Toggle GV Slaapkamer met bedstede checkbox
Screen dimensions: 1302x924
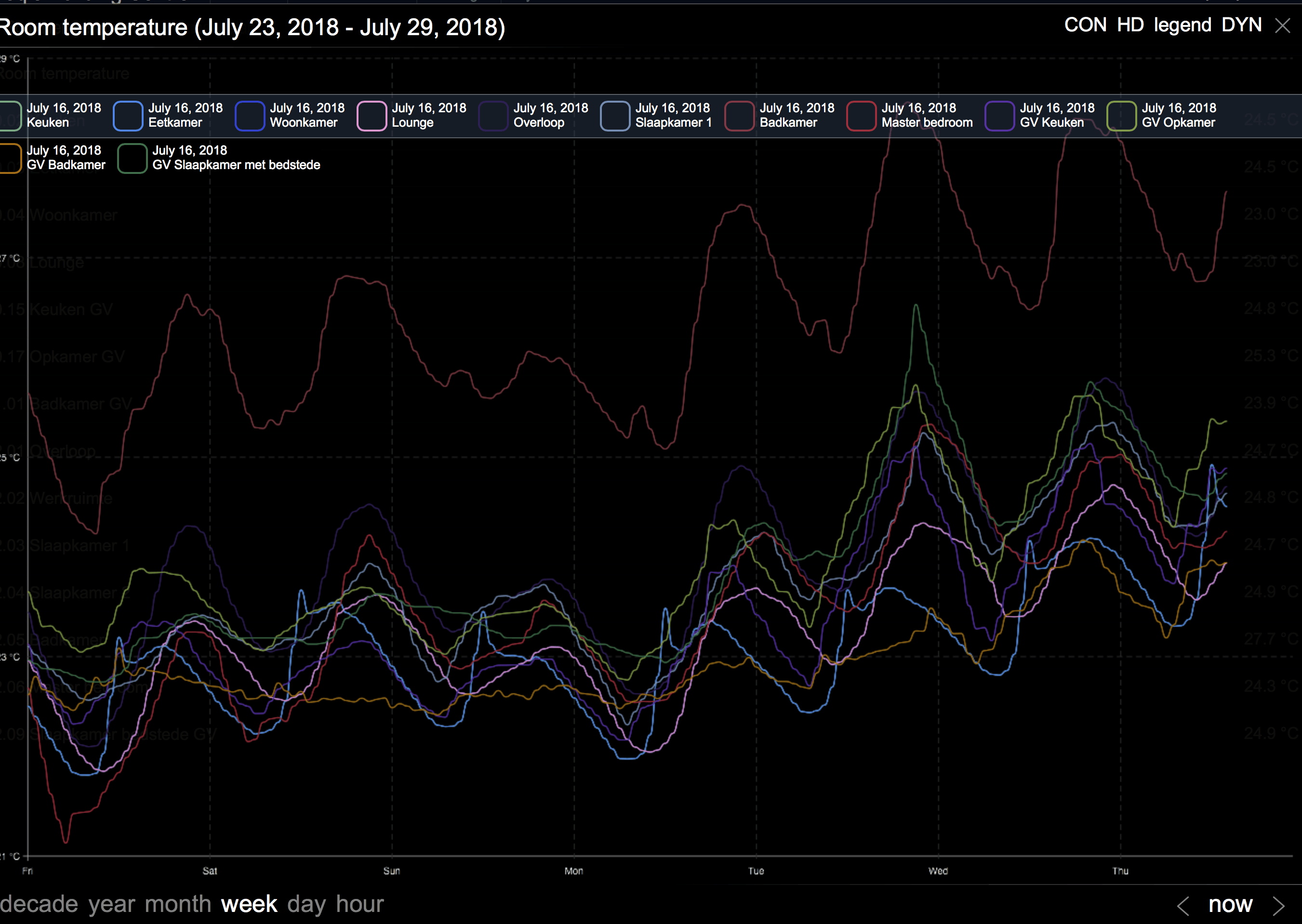[132, 158]
